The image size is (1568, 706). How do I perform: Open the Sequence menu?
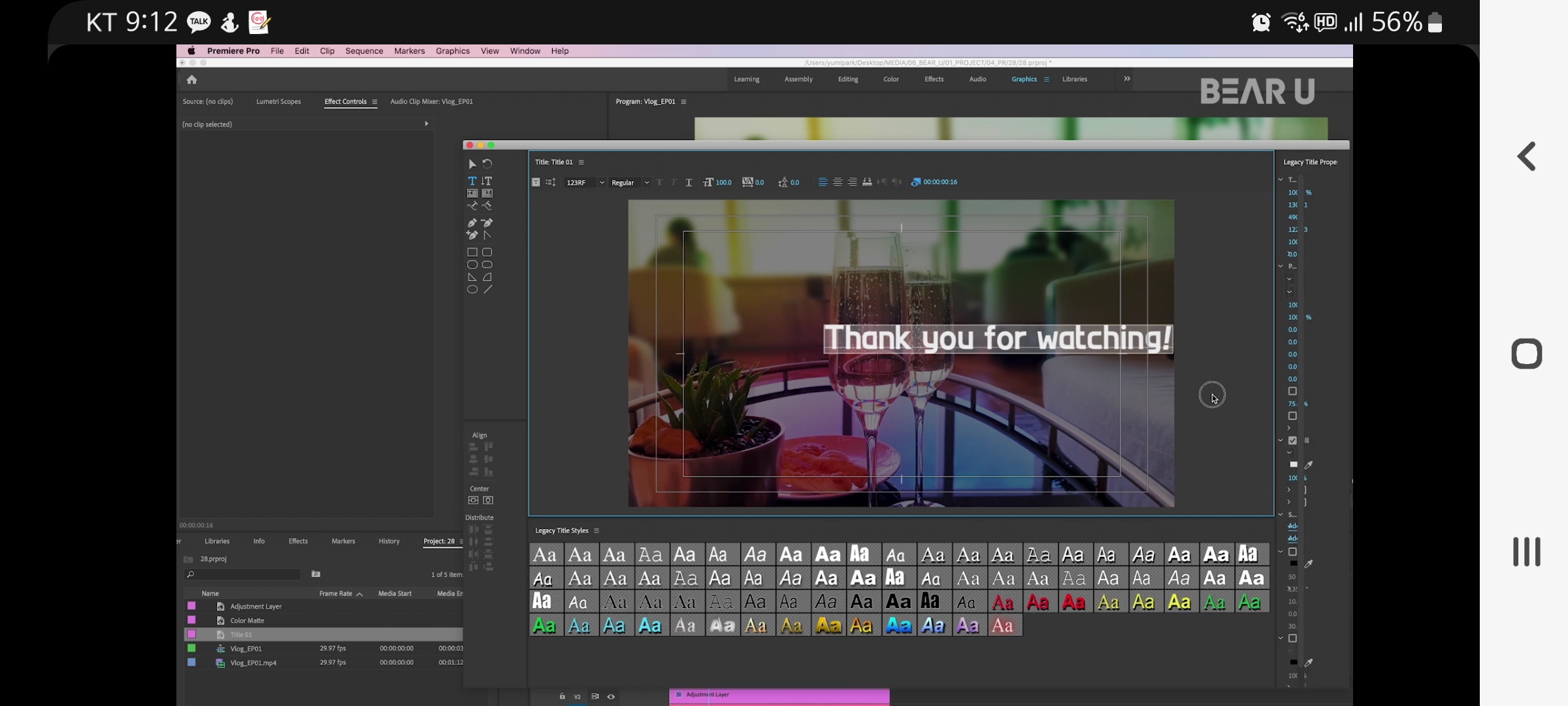(364, 51)
